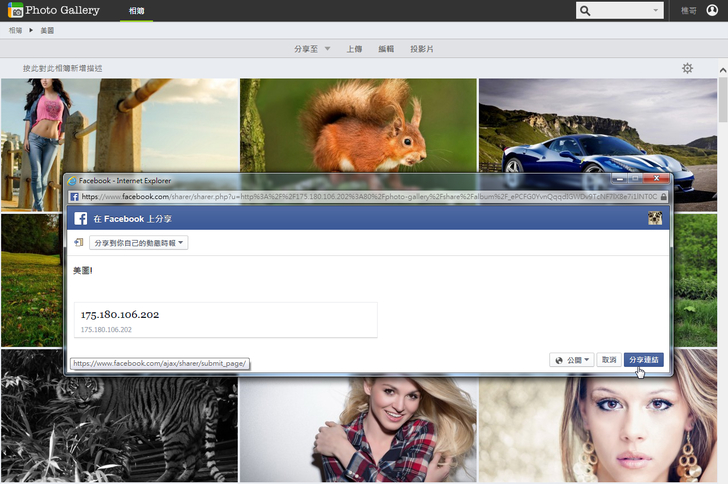The width and height of the screenshot is (728, 484).
Task: Open the 分享至 share-to dropdown
Action: 312,48
